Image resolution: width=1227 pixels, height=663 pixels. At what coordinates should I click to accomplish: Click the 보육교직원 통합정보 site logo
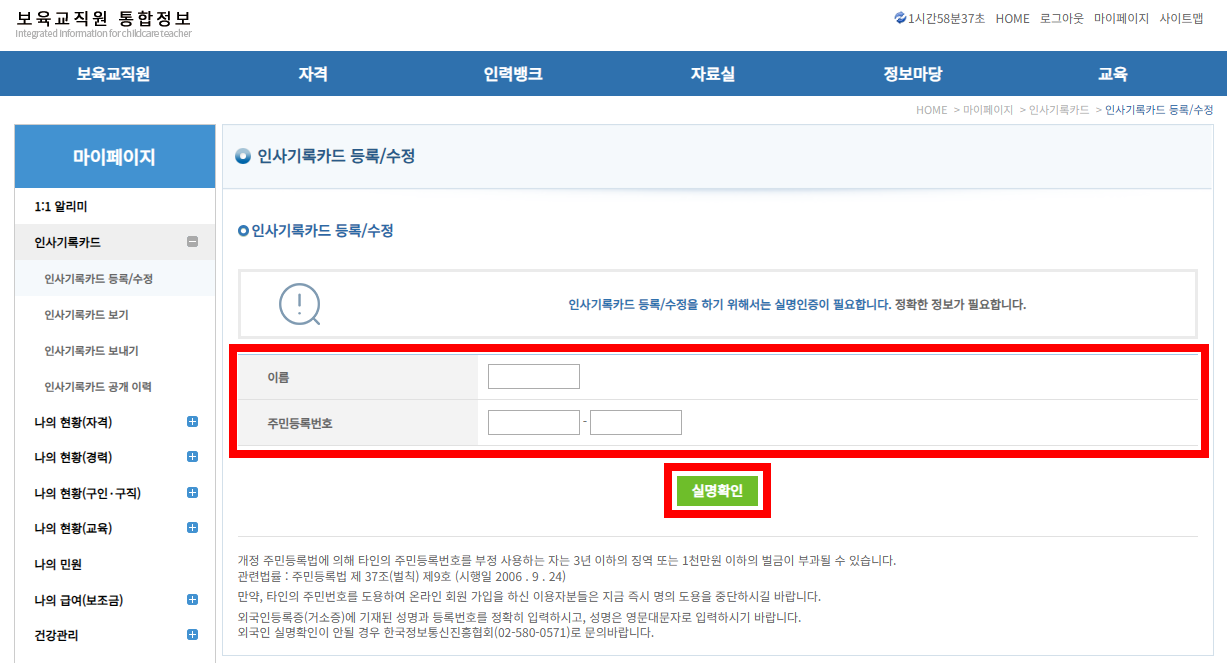(x=104, y=24)
